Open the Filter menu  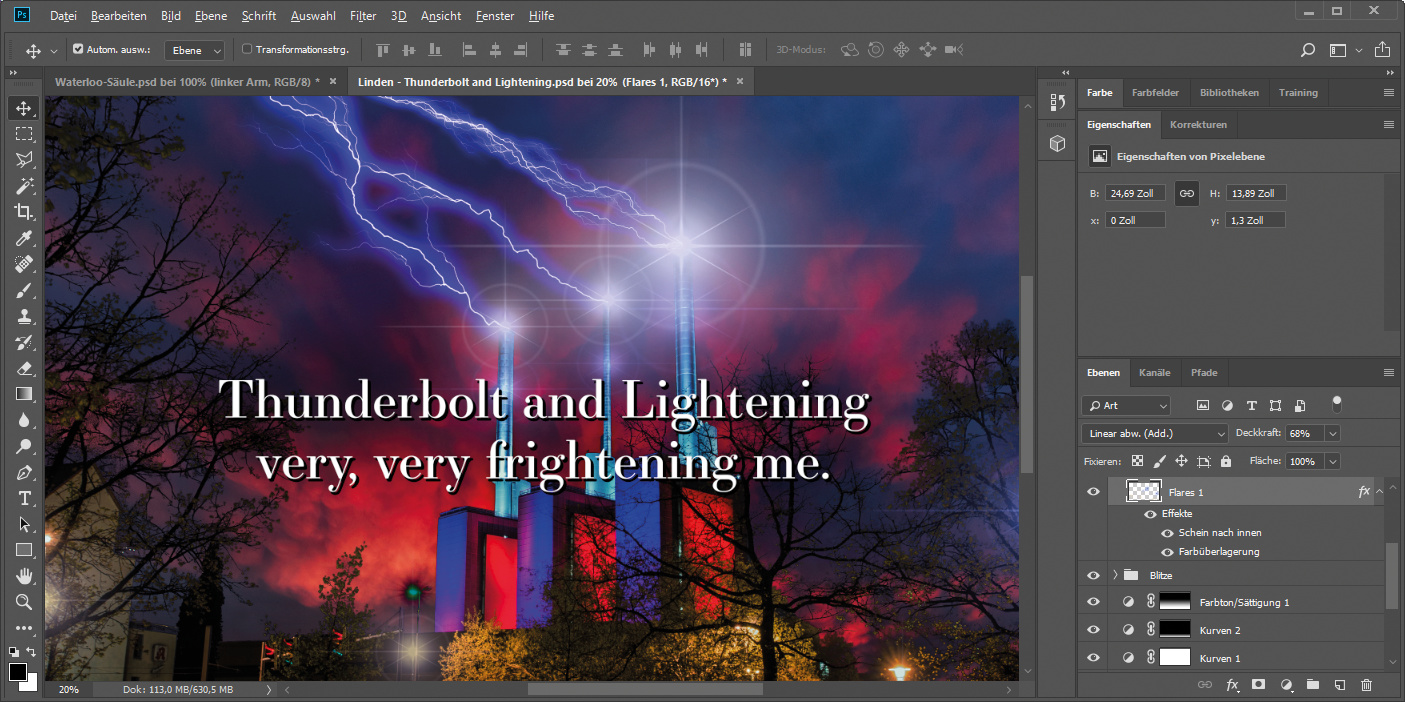(x=363, y=16)
